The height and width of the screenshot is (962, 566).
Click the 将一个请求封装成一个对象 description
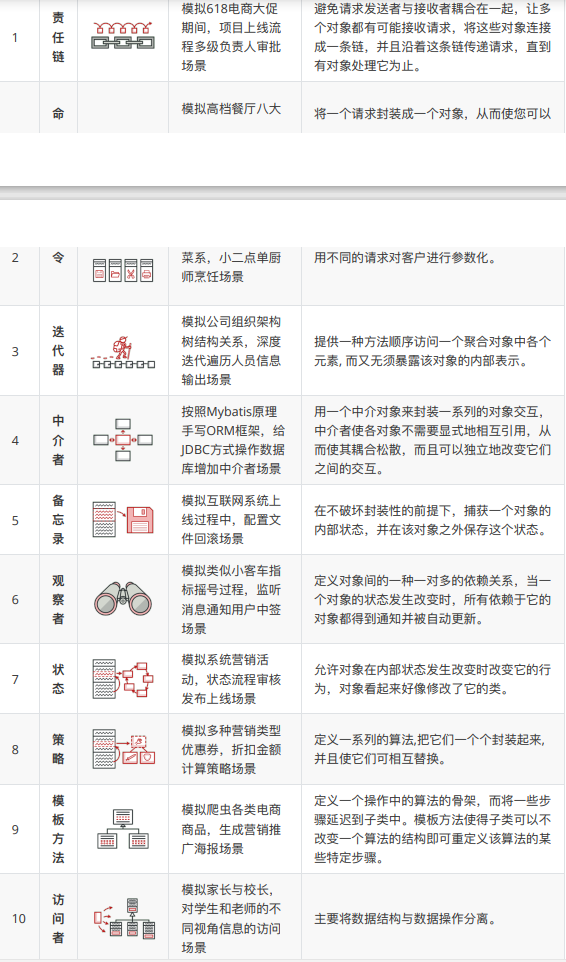click(433, 114)
